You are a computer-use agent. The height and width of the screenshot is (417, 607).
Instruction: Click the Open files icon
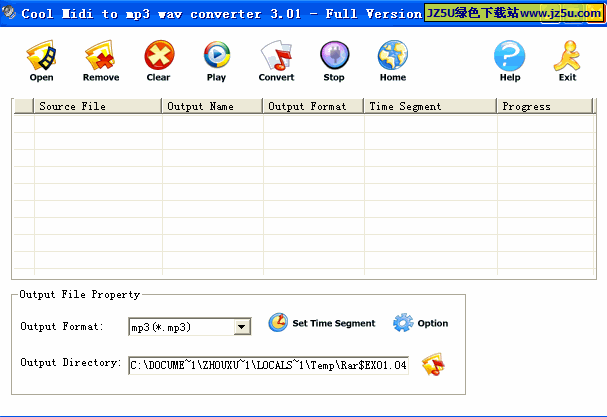coord(41,59)
